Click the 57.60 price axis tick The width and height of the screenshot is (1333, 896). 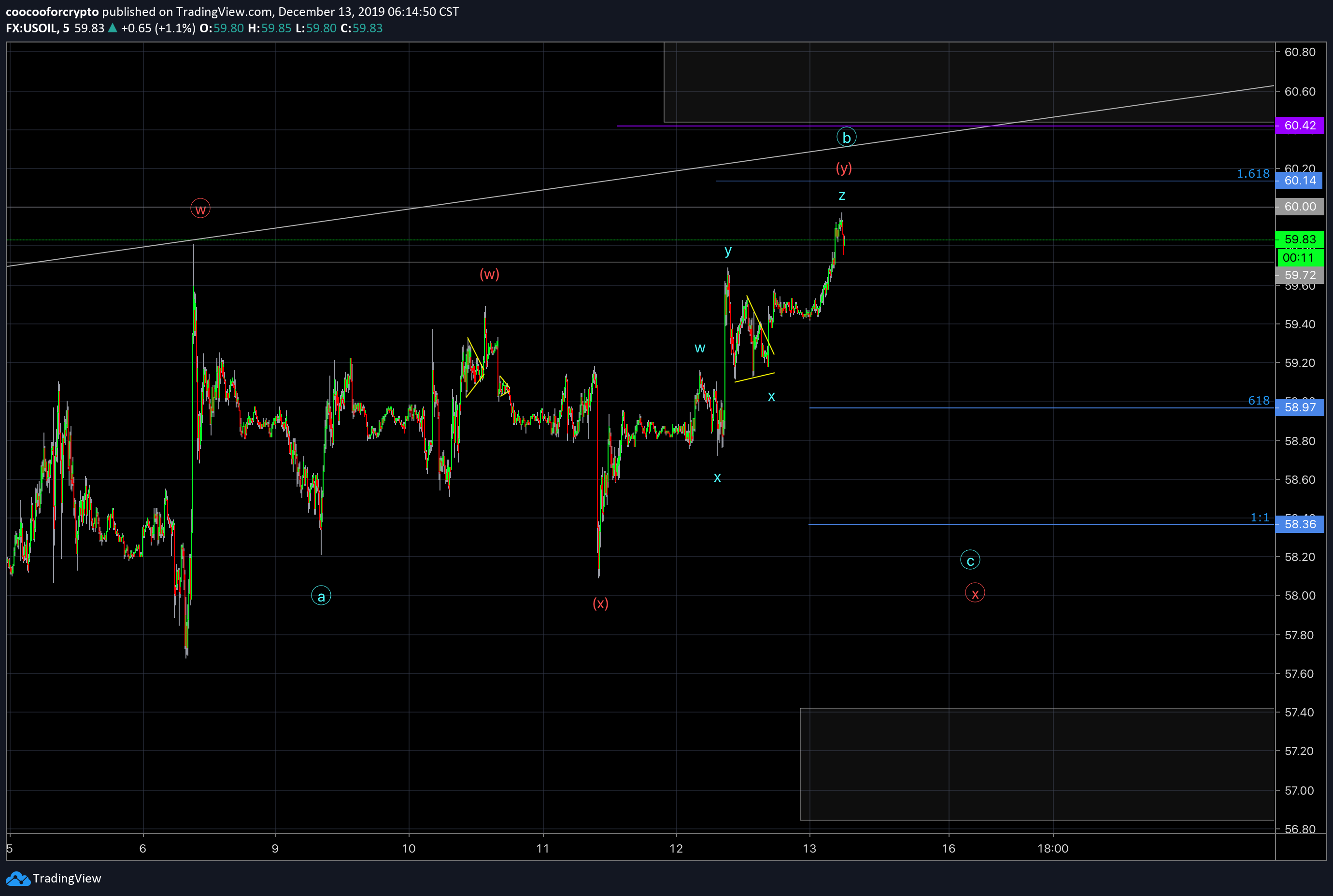point(1300,674)
